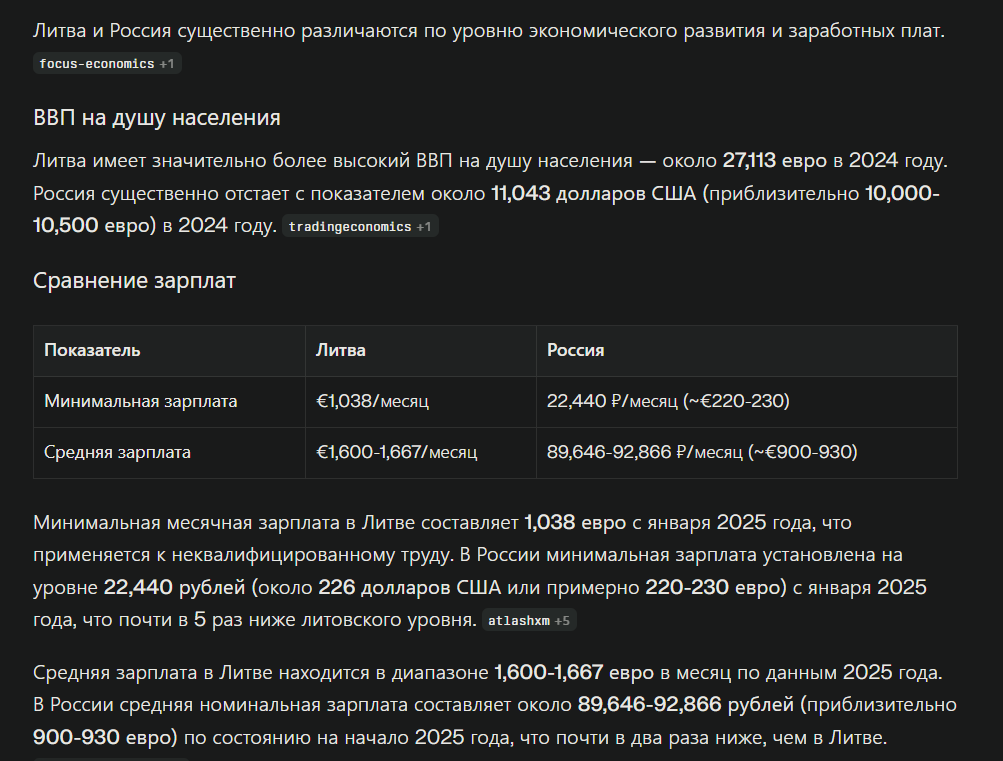Expand +1 sources beside focus-economics
This screenshot has height=761, width=1003.
[x=167, y=64]
